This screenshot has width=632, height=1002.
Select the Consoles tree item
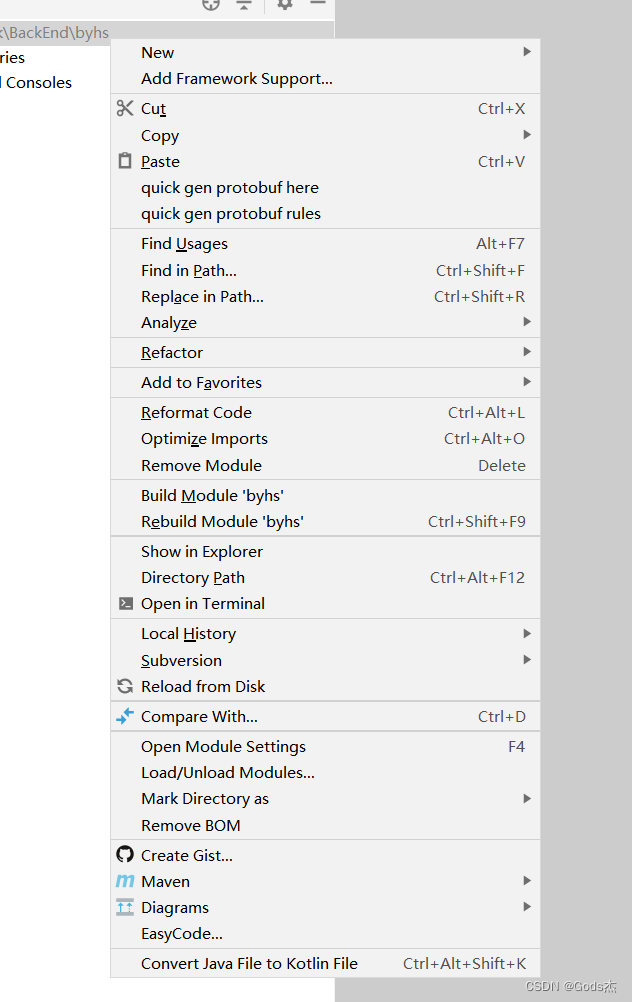click(x=38, y=82)
